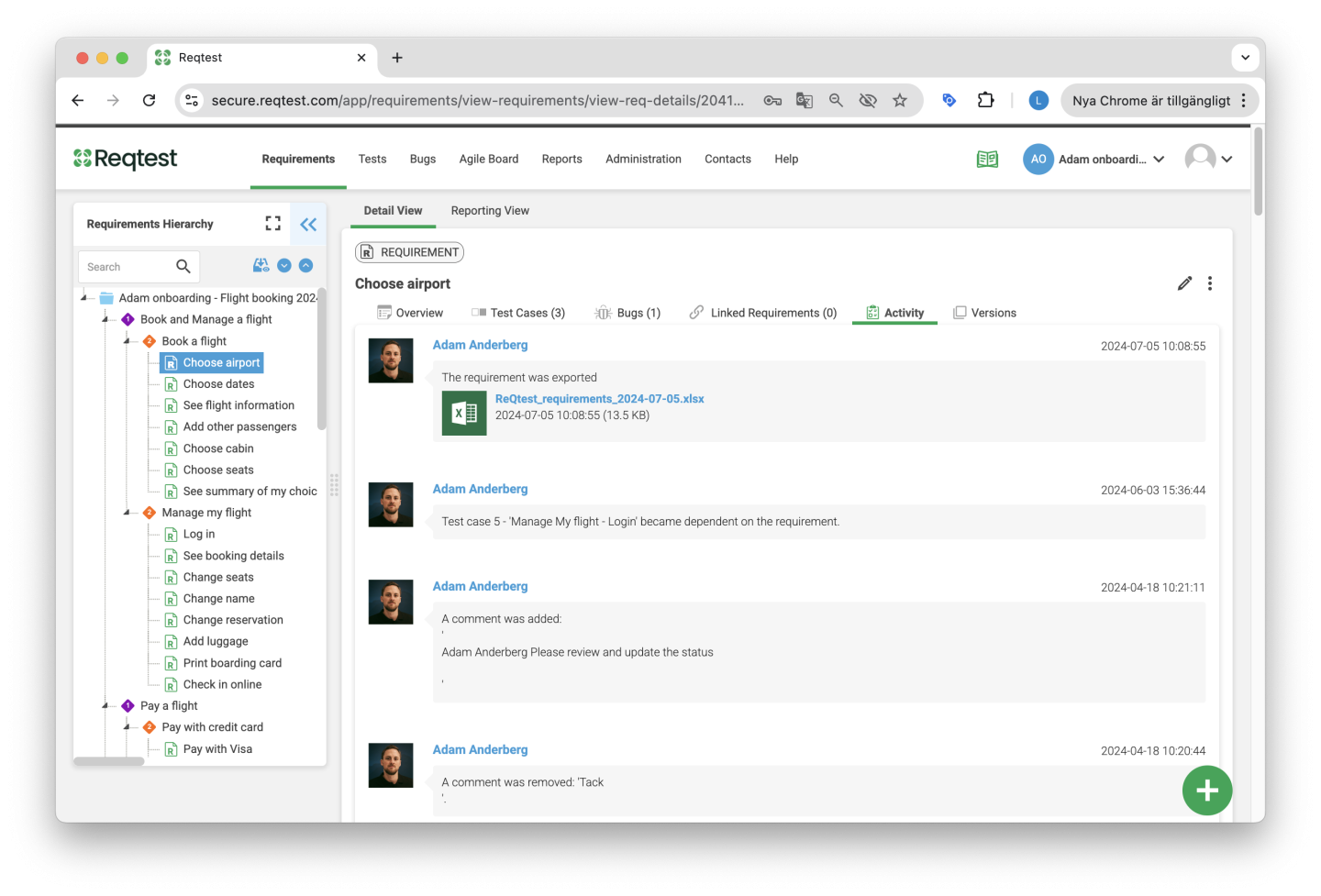This screenshot has height=896, width=1321.
Task: Collapse Book and Manage a flight node
Action: [x=105, y=319]
